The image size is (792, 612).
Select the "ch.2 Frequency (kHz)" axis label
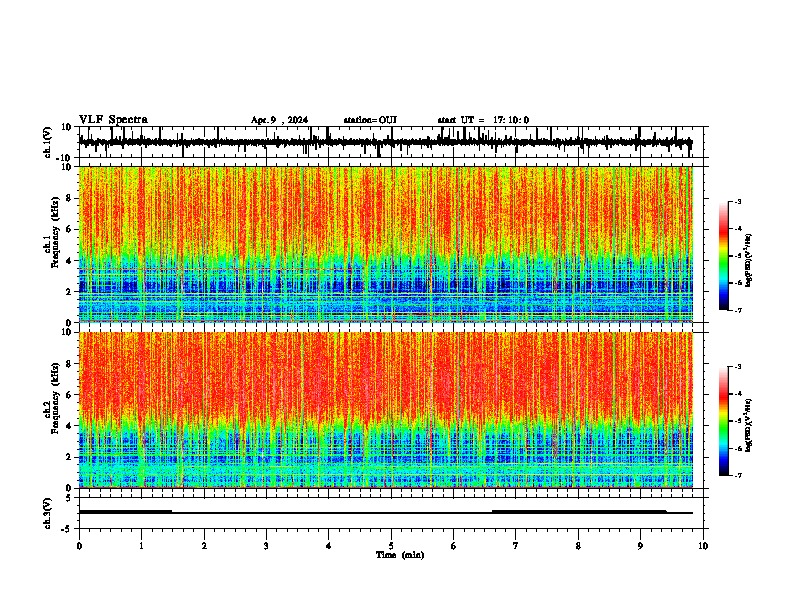[54, 397]
